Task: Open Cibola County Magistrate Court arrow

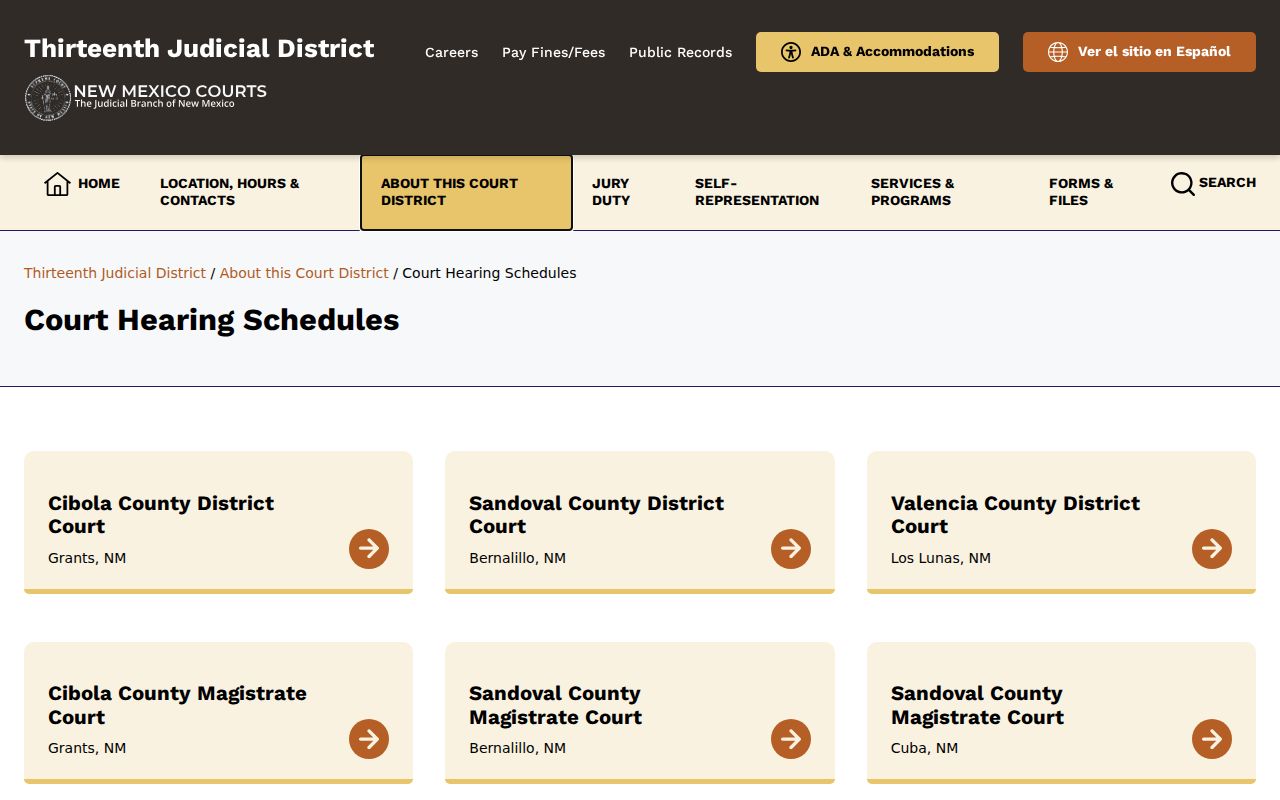Action: click(369, 739)
